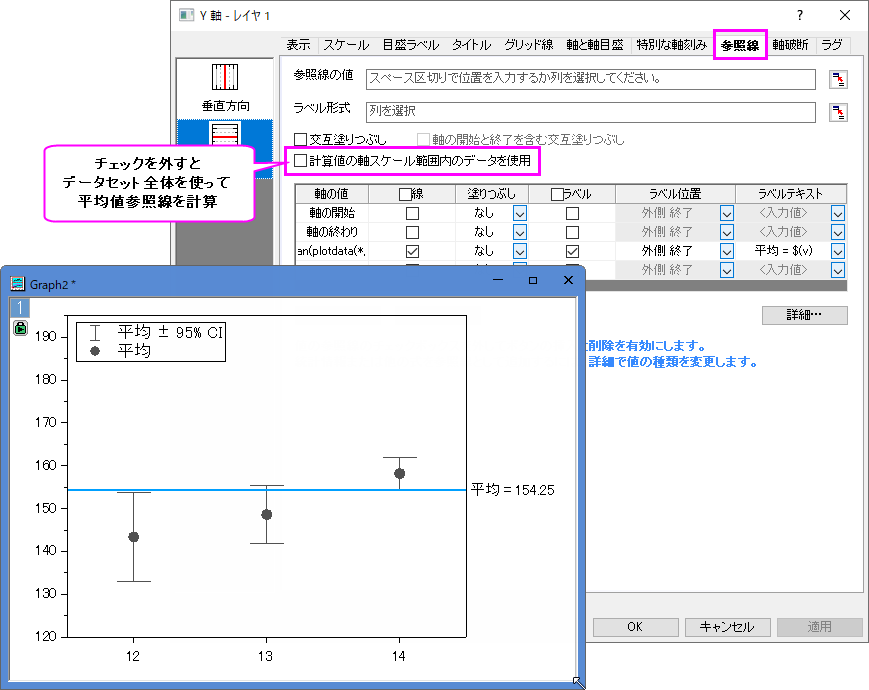Click the help question mark in the dialog
The width and height of the screenshot is (869, 690).
click(799, 15)
